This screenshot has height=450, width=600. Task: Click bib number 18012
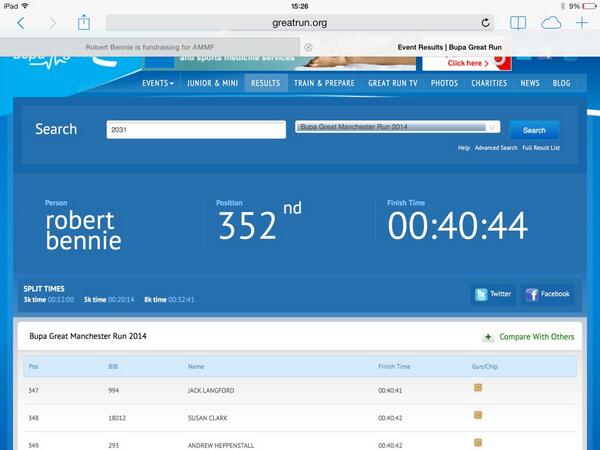117,418
